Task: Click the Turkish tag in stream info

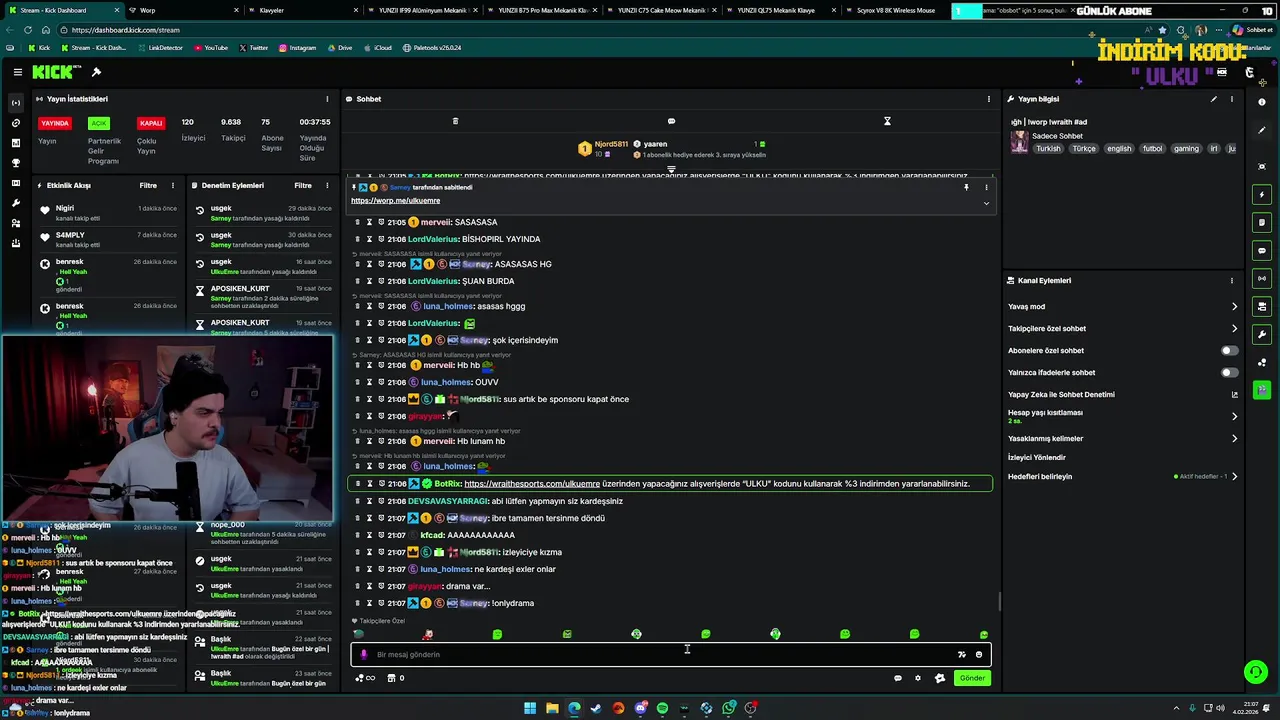Action: click(x=1048, y=148)
